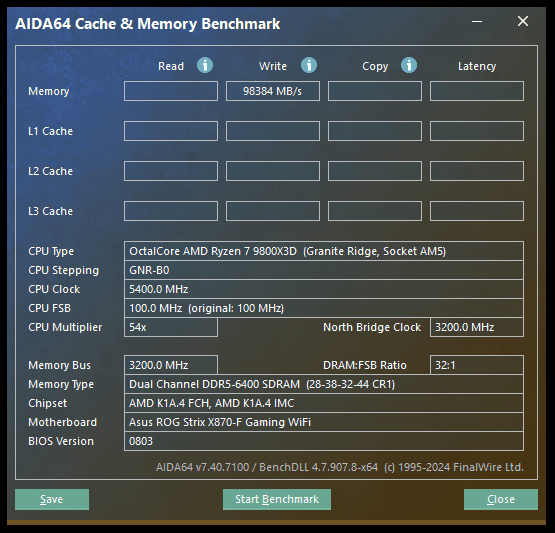This screenshot has width=555, height=533.
Task: Close the window with the X icon
Action: point(523,21)
